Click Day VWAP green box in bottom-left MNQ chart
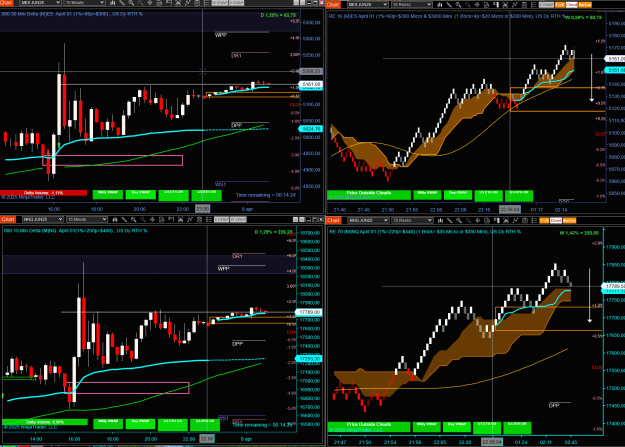The width and height of the screenshot is (625, 447). point(140,424)
